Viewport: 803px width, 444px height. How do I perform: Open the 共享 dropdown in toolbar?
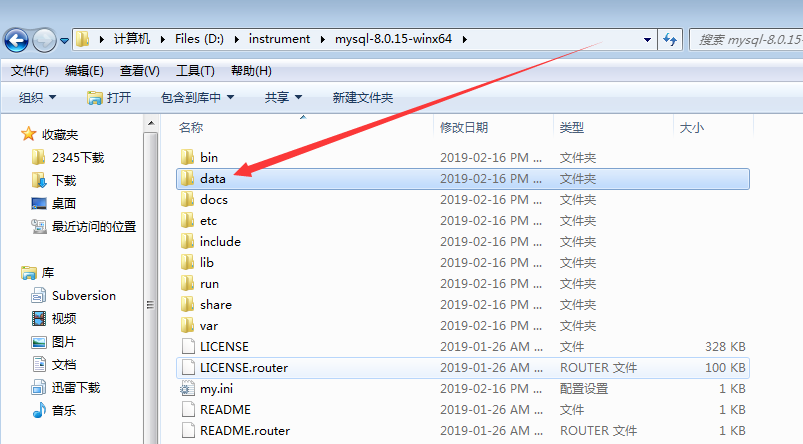pyautogui.click(x=283, y=97)
